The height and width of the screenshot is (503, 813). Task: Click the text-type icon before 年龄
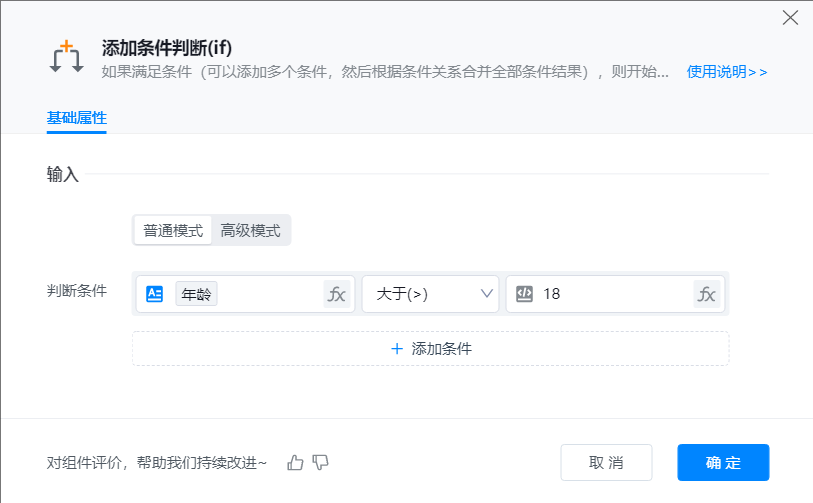point(154,294)
